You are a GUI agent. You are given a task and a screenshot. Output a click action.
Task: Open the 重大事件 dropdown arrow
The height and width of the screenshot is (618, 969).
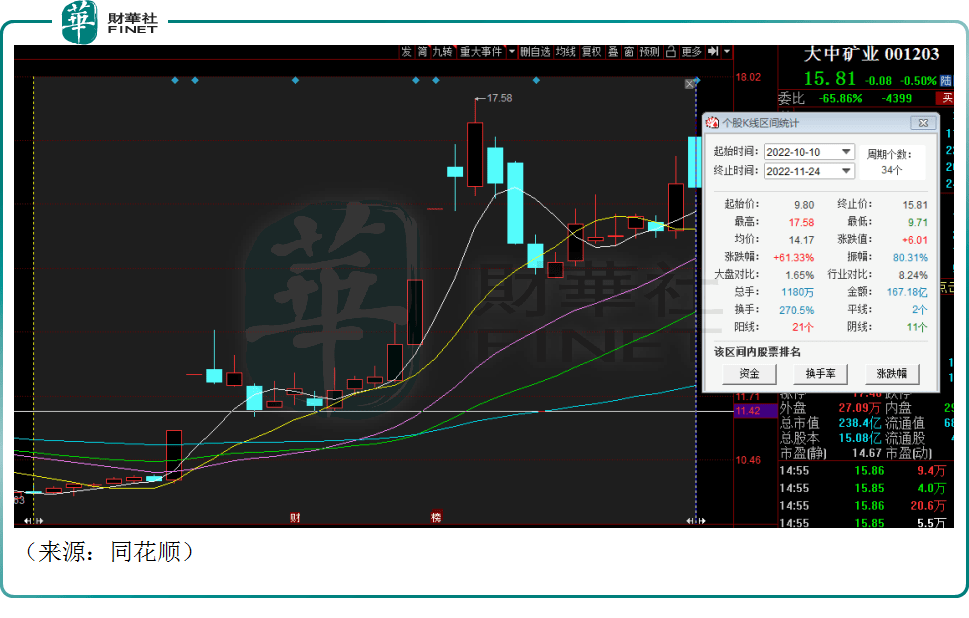pyautogui.click(x=512, y=52)
